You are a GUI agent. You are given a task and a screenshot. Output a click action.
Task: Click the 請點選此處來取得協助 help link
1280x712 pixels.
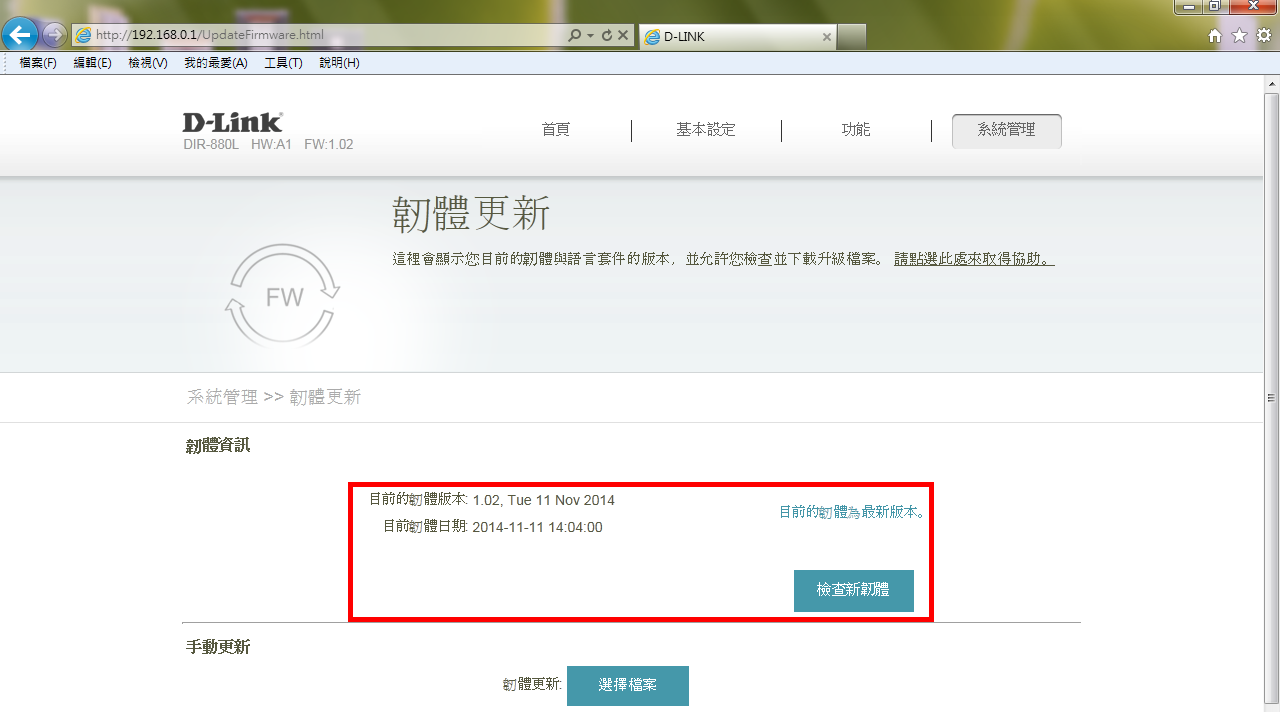point(973,259)
